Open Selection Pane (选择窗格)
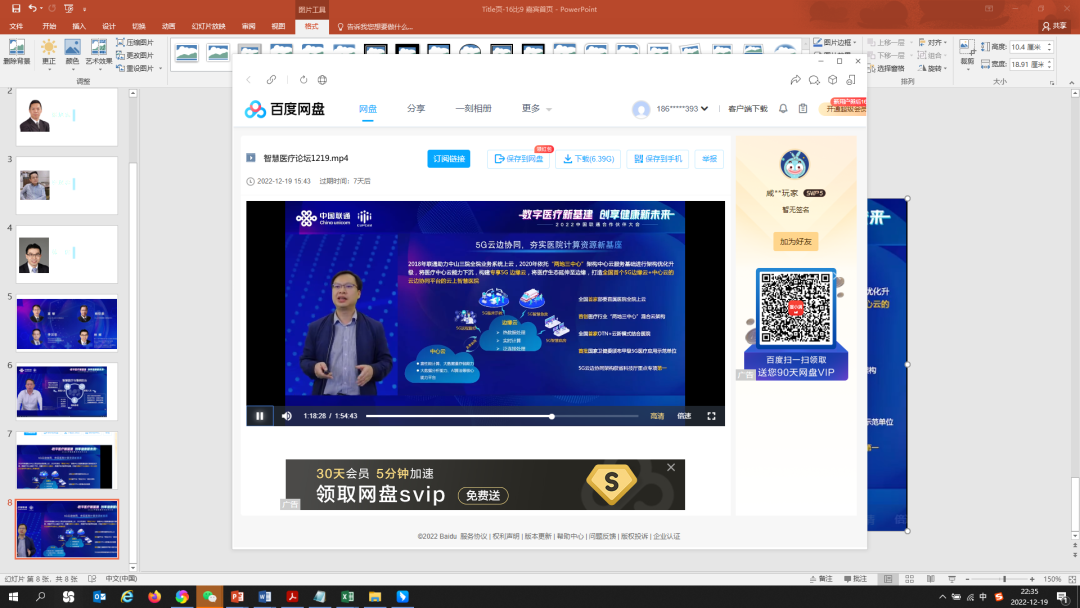 tap(886, 68)
